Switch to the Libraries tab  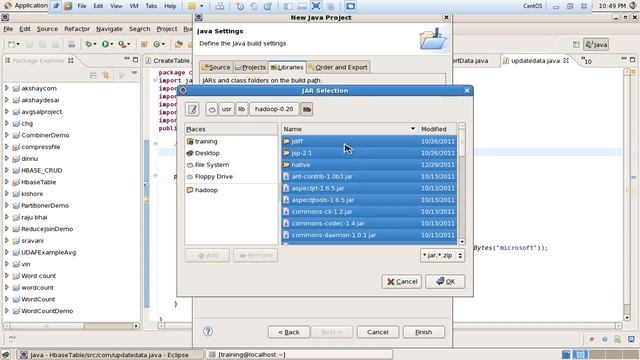(287, 67)
